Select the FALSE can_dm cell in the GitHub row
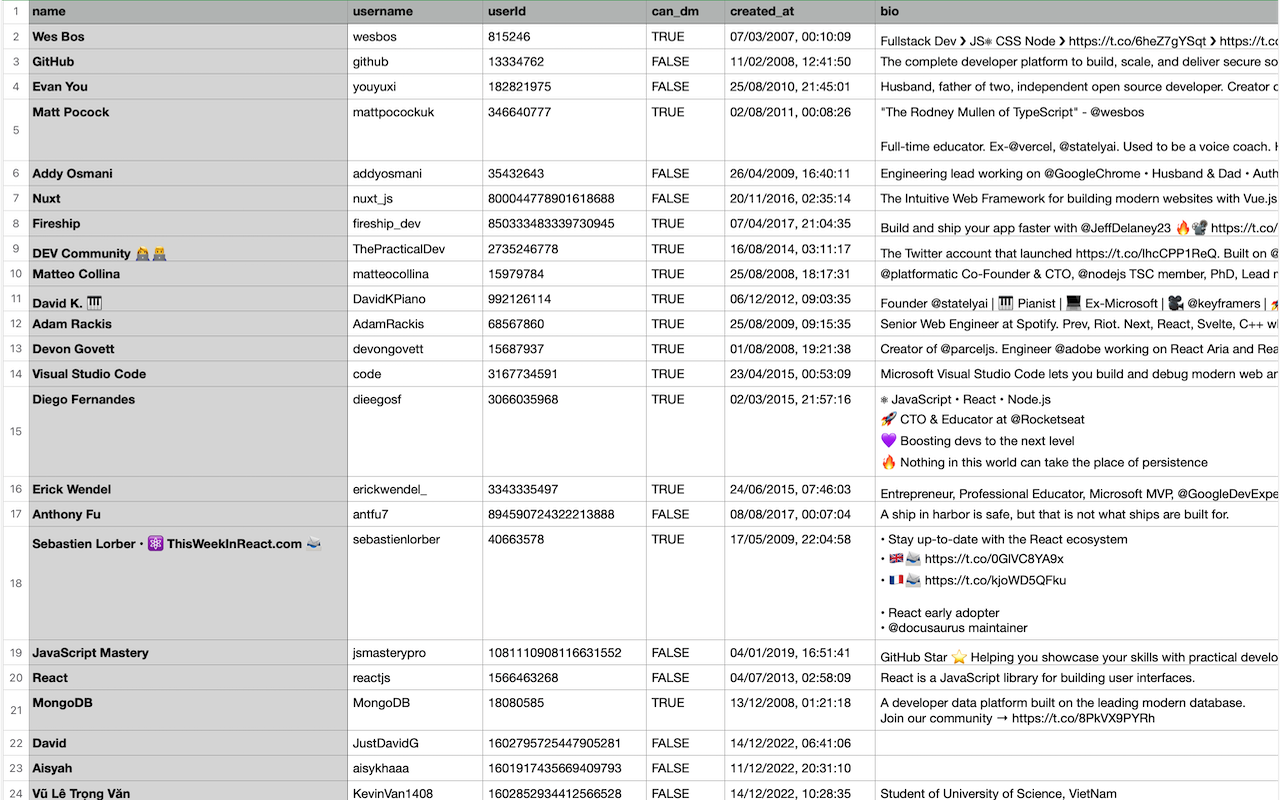Image resolution: width=1280 pixels, height=800 pixels. [685, 62]
